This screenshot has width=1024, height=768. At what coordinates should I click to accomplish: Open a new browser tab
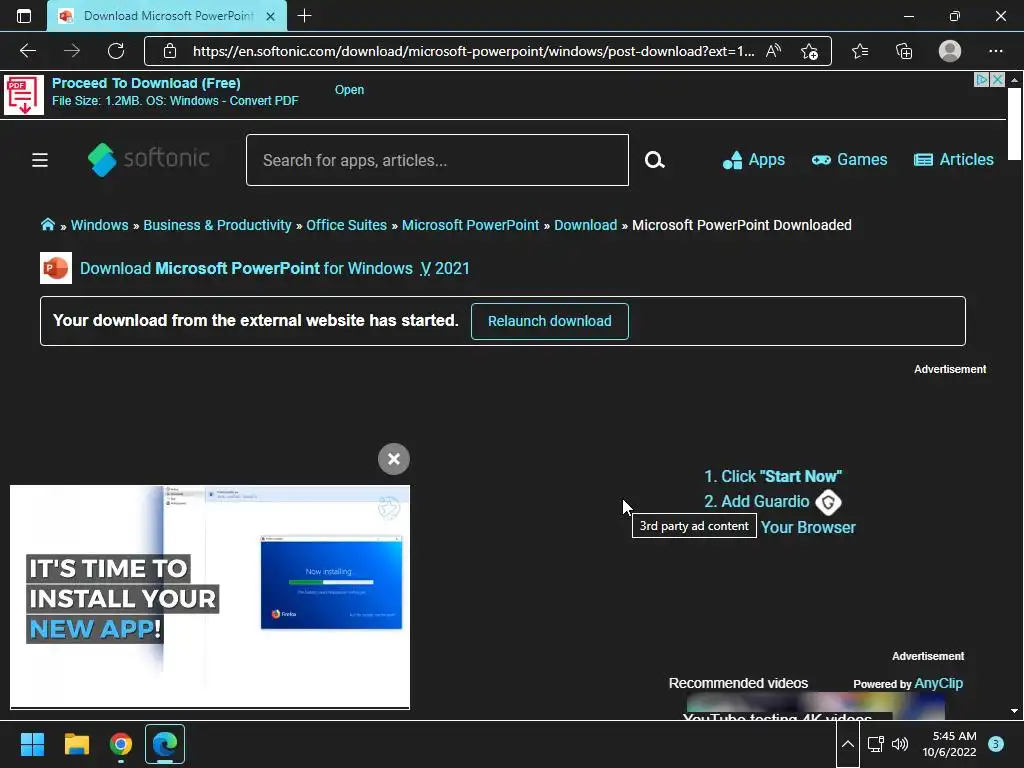(x=304, y=16)
